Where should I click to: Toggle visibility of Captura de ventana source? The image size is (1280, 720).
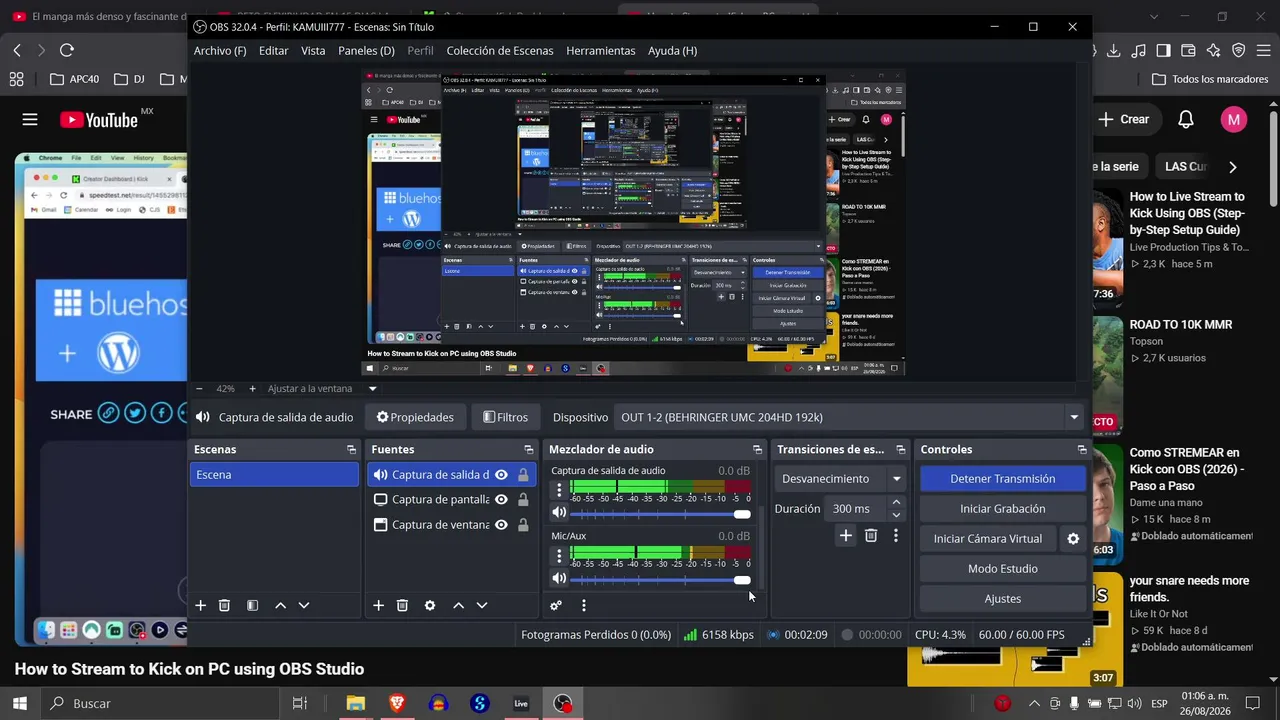[x=501, y=525]
